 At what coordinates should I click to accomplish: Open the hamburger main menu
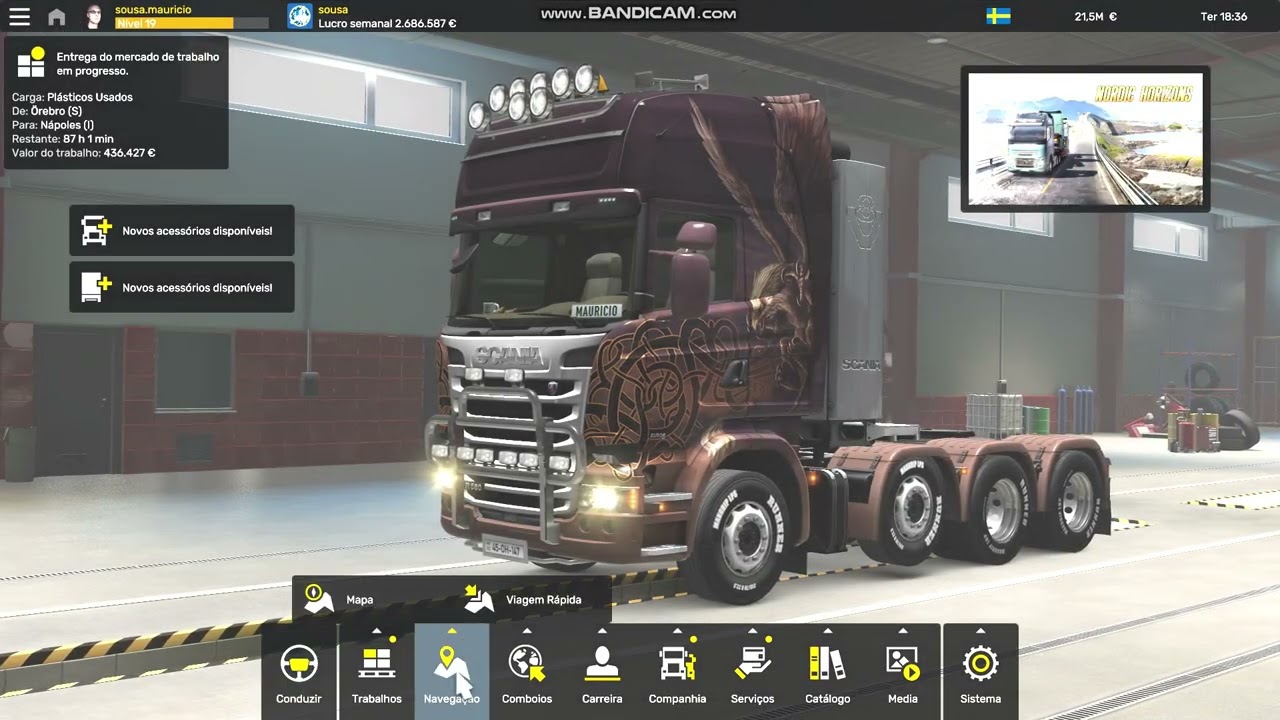click(19, 16)
